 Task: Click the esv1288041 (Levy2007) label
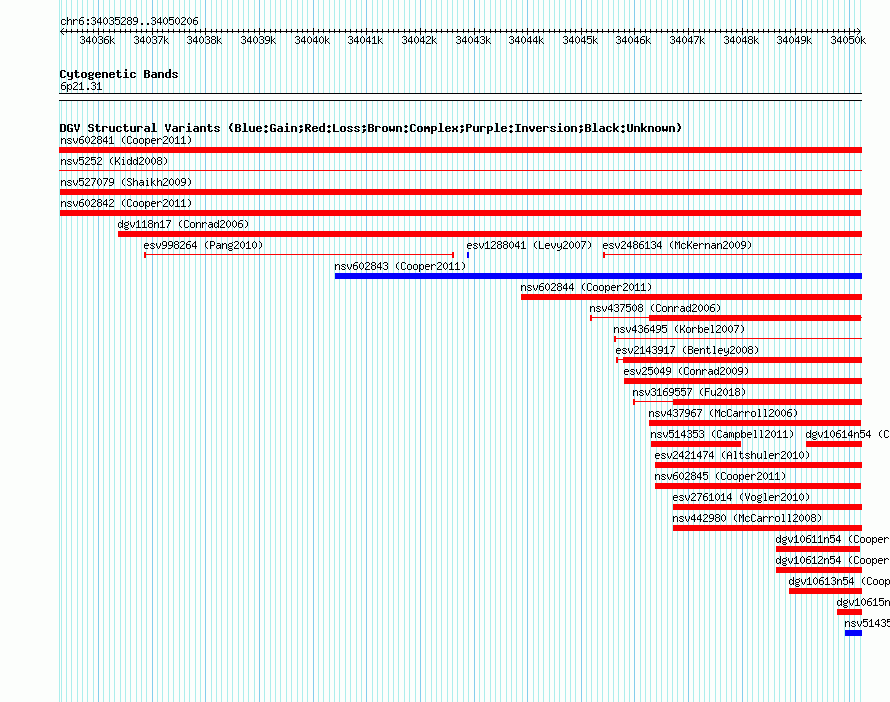(529, 245)
